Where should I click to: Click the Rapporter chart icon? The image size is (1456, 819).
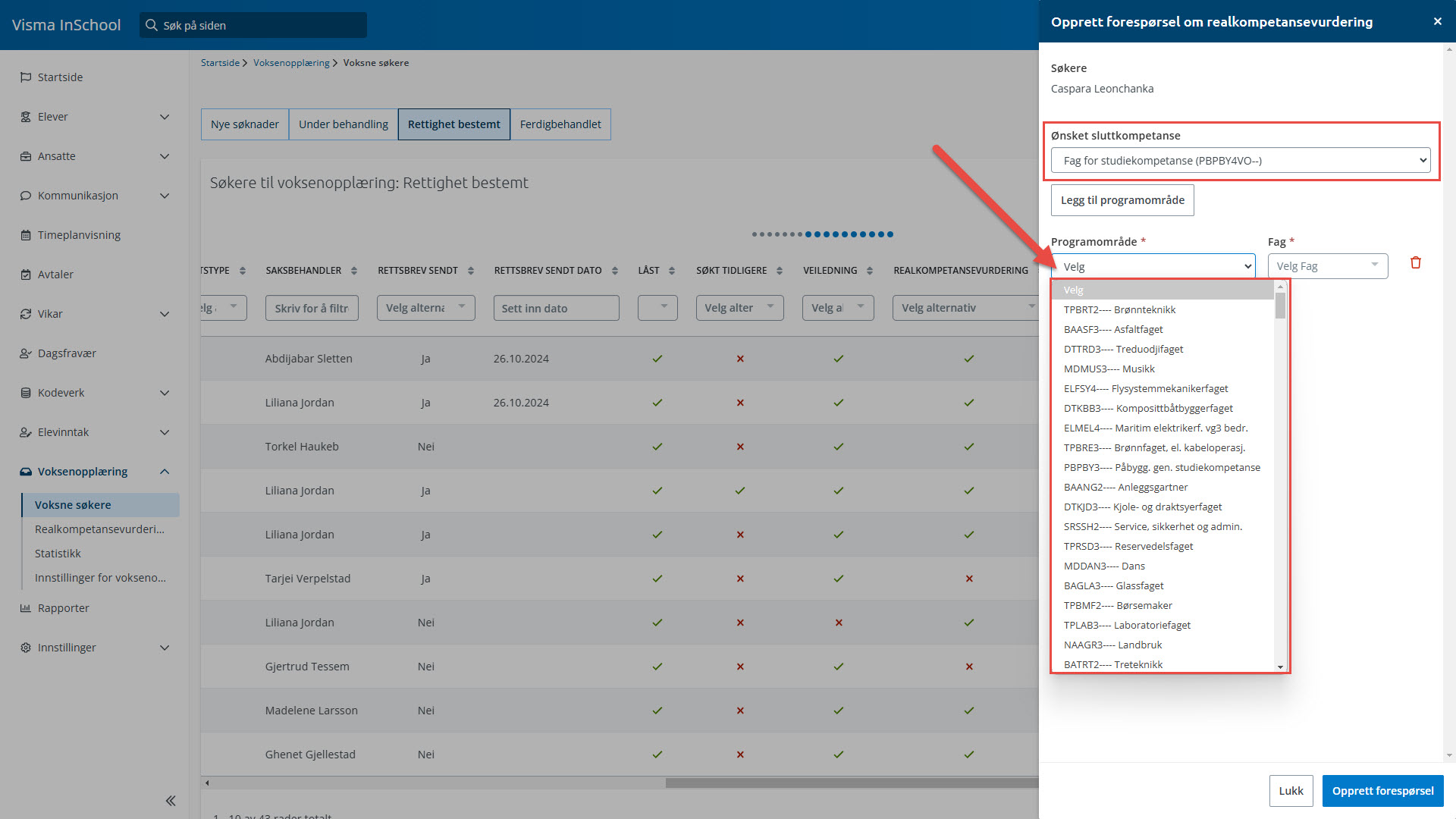(26, 608)
